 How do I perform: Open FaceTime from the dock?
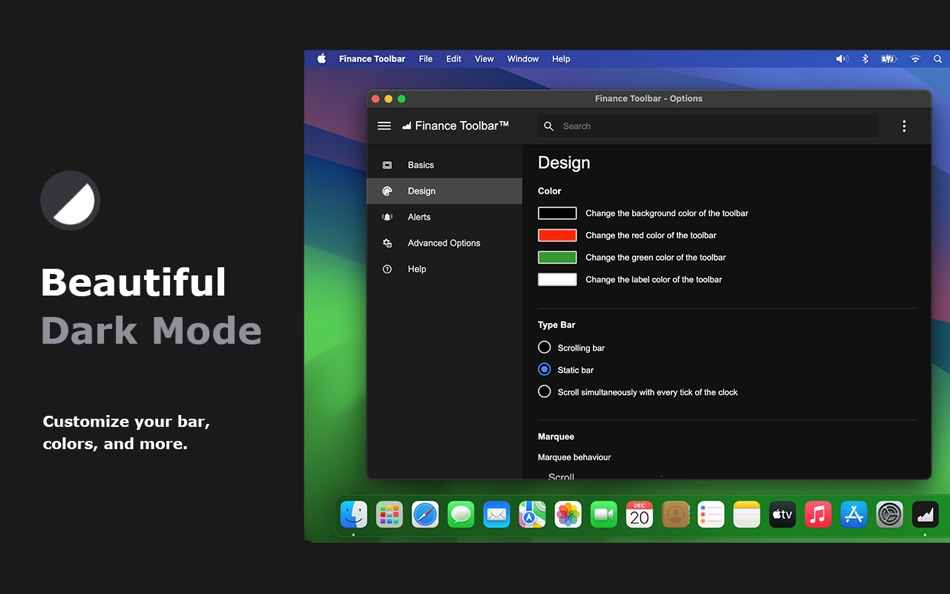[604, 515]
